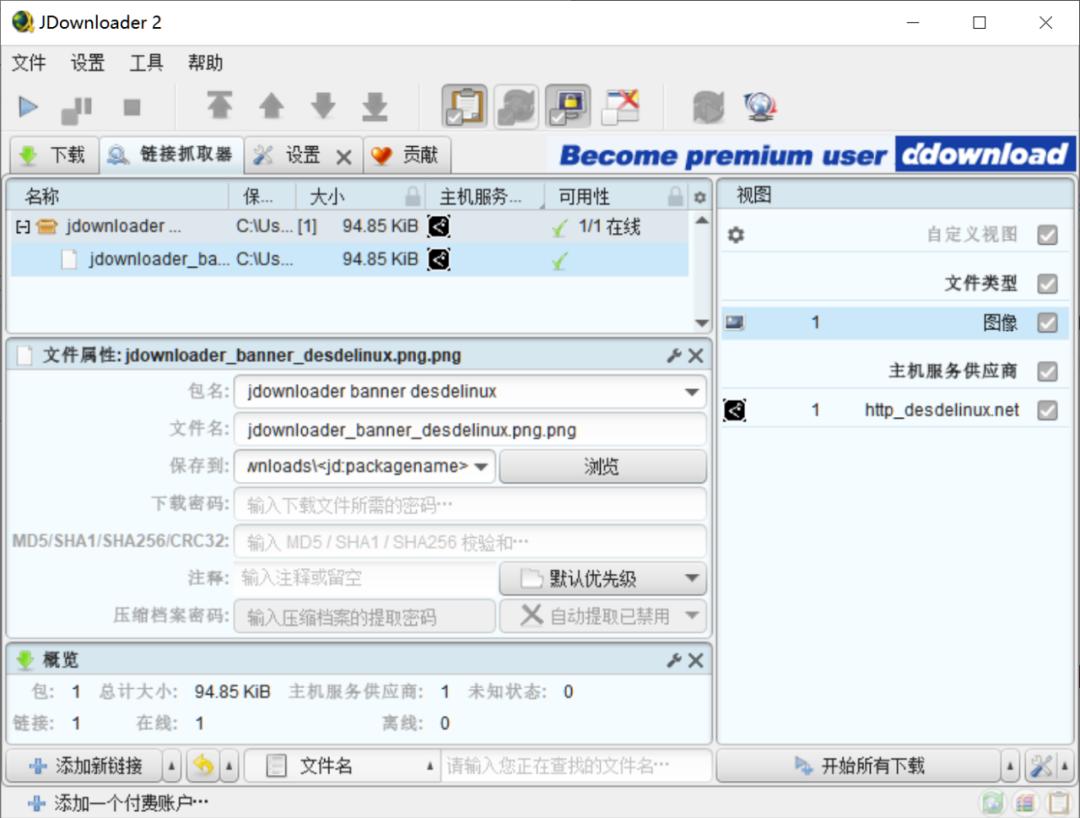Viewport: 1080px width, 818px height.
Task: Move selected item down in the queue
Action: pyautogui.click(x=320, y=106)
